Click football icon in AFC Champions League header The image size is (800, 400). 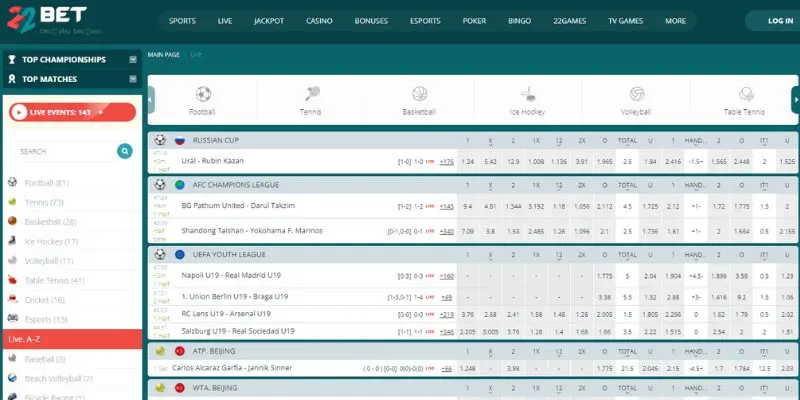(160, 185)
